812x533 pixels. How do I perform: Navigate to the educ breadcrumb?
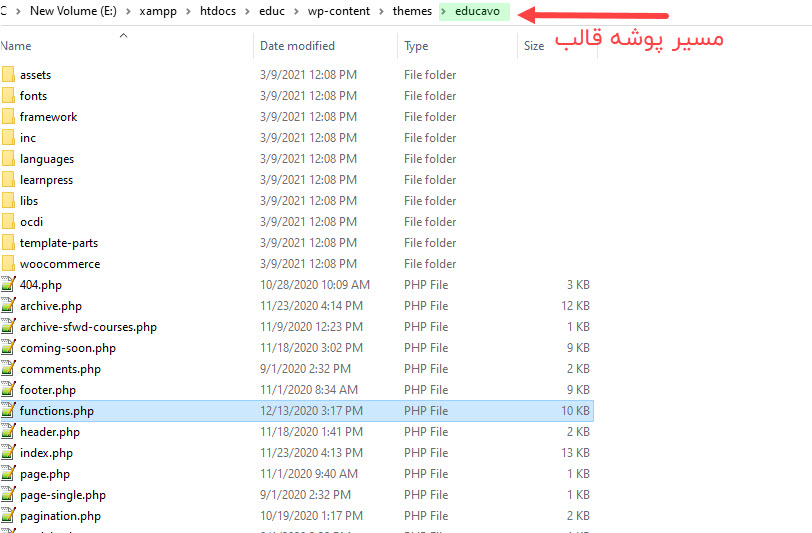coord(272,11)
